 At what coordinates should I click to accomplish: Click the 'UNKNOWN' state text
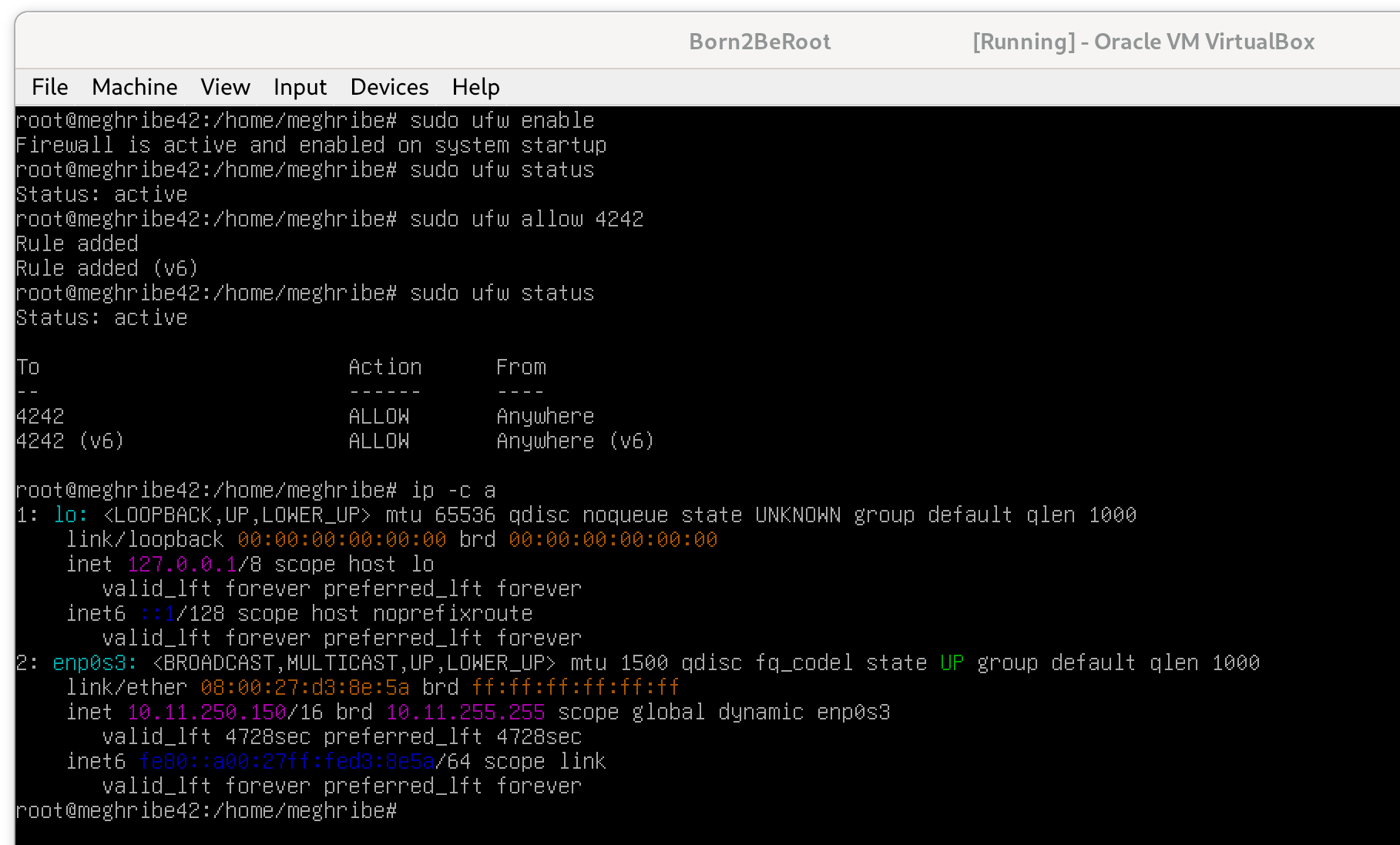point(798,515)
